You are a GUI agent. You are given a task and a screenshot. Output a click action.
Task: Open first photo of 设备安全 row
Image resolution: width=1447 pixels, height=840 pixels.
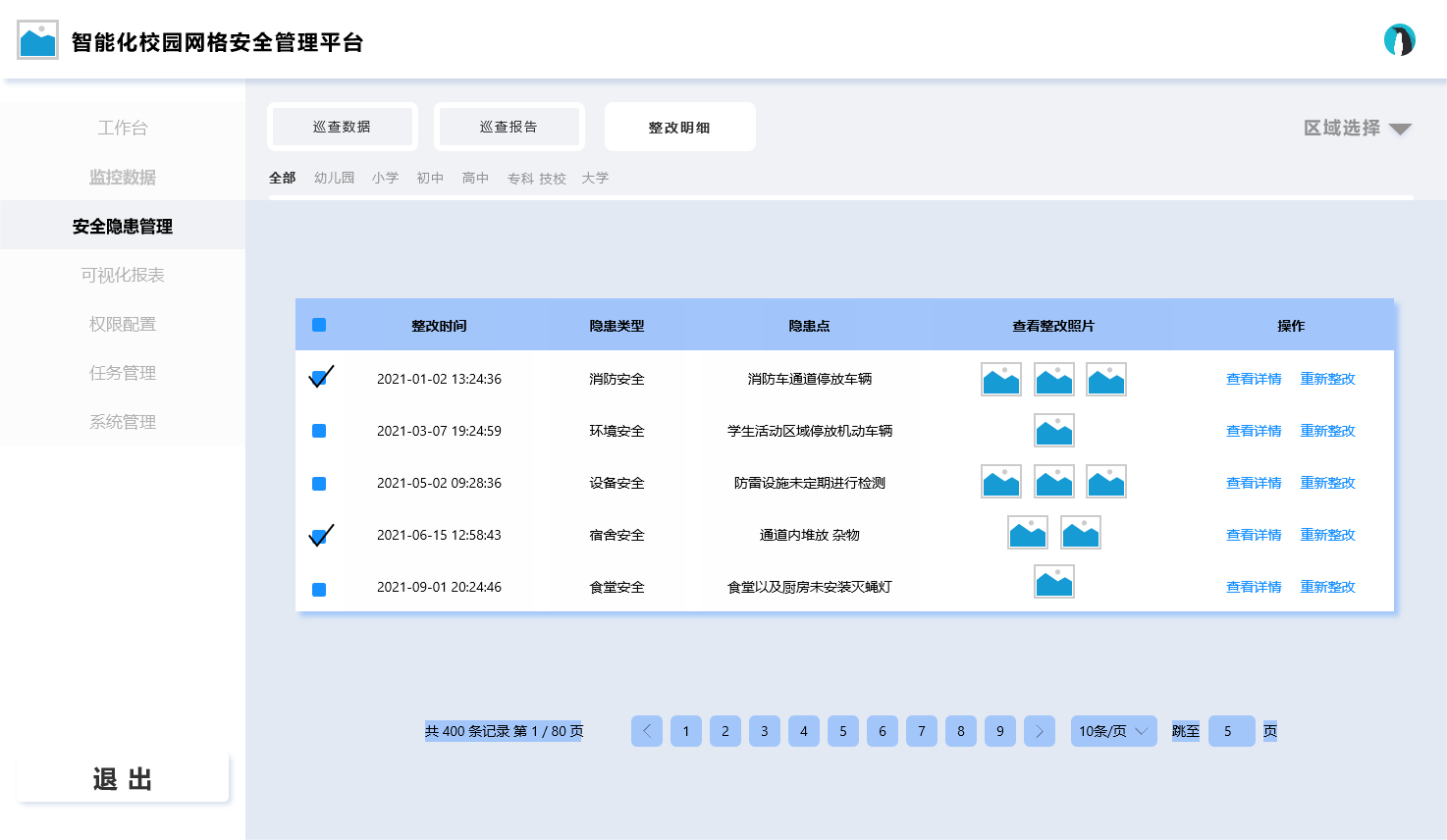pyautogui.click(x=1001, y=481)
